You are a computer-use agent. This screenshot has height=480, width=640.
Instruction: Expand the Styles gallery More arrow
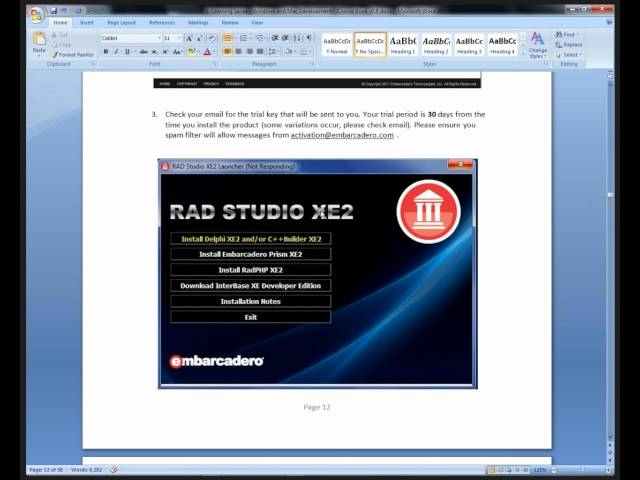523,53
